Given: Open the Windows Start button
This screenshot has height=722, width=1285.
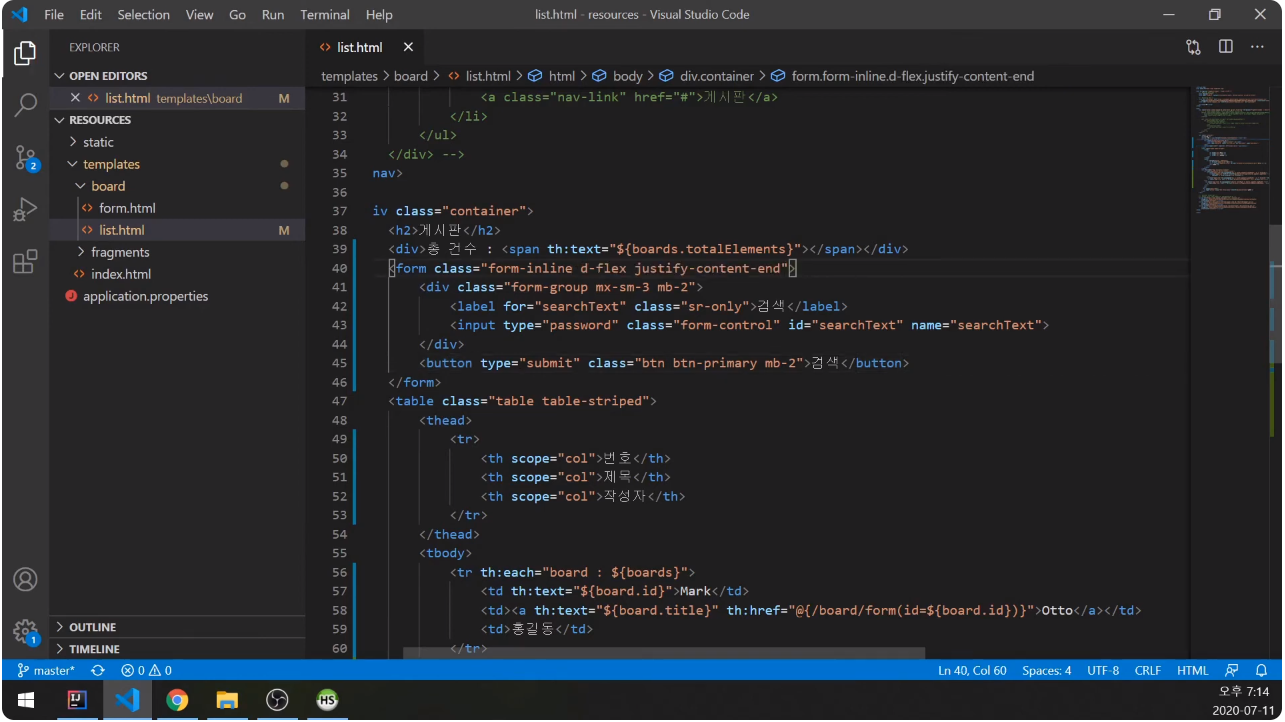Looking at the screenshot, I should click(x=26, y=700).
